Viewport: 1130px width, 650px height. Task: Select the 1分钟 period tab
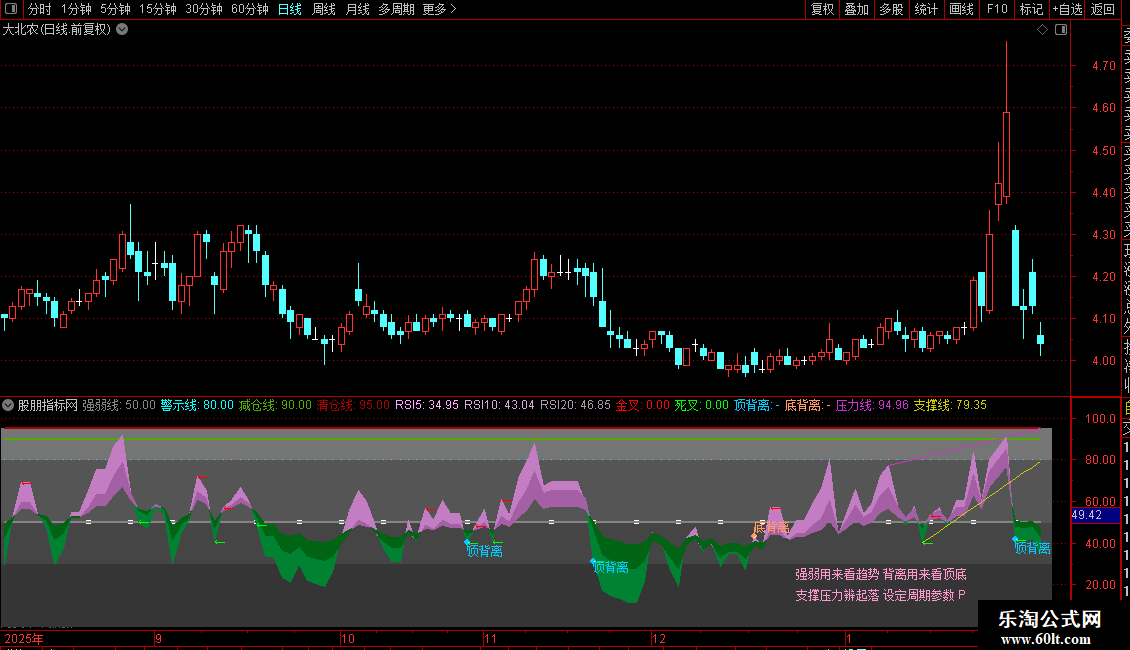pyautogui.click(x=76, y=9)
